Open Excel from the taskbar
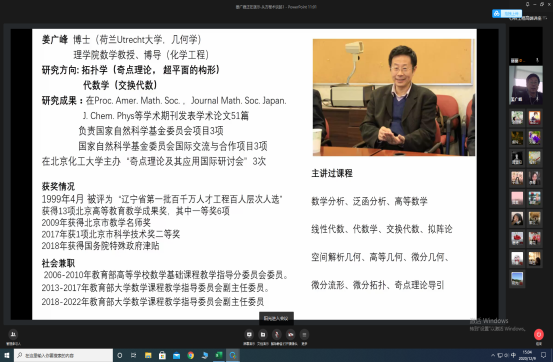Screen dimensions: 553x362 click(x=219, y=355)
